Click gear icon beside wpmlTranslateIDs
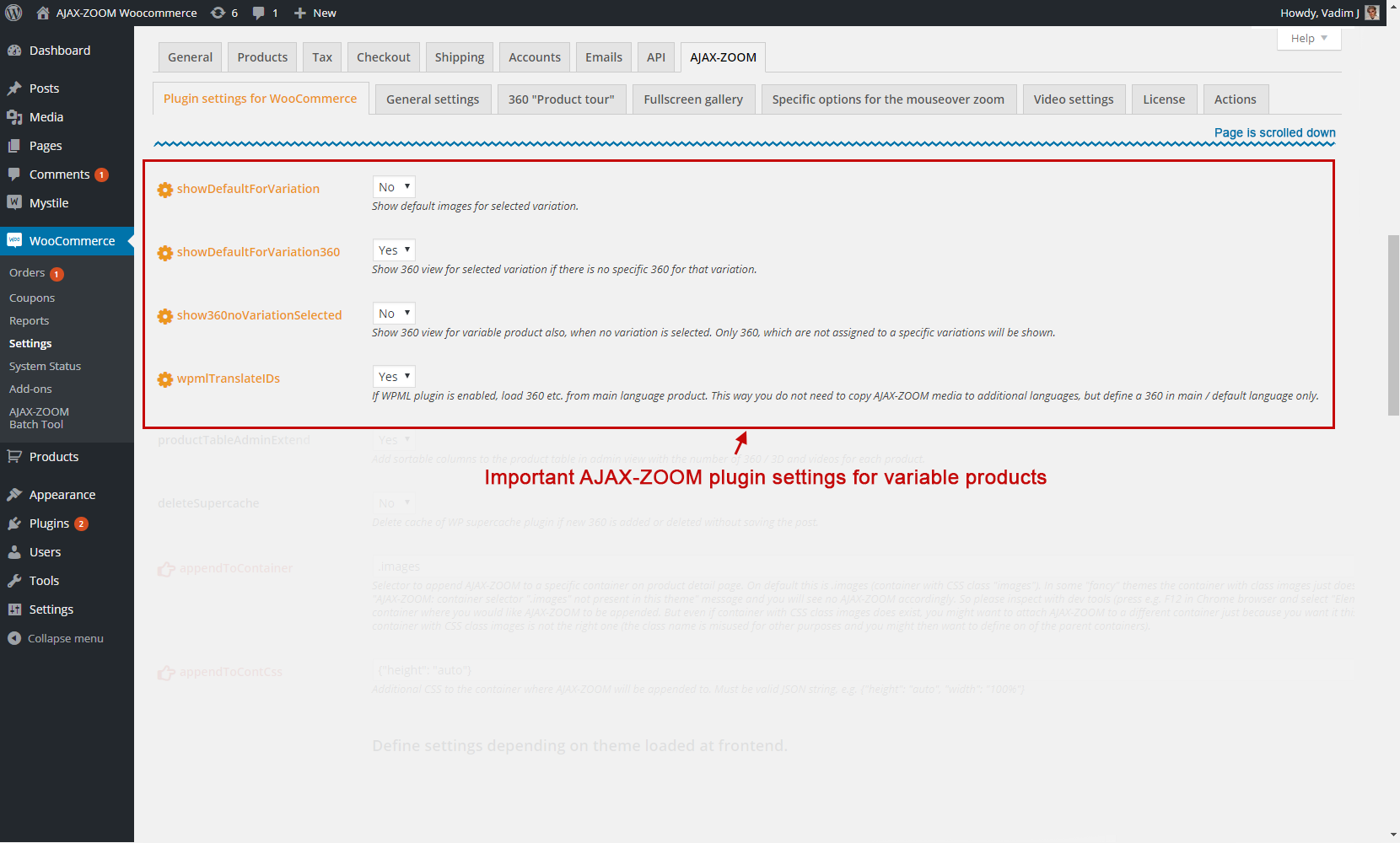 pos(165,379)
